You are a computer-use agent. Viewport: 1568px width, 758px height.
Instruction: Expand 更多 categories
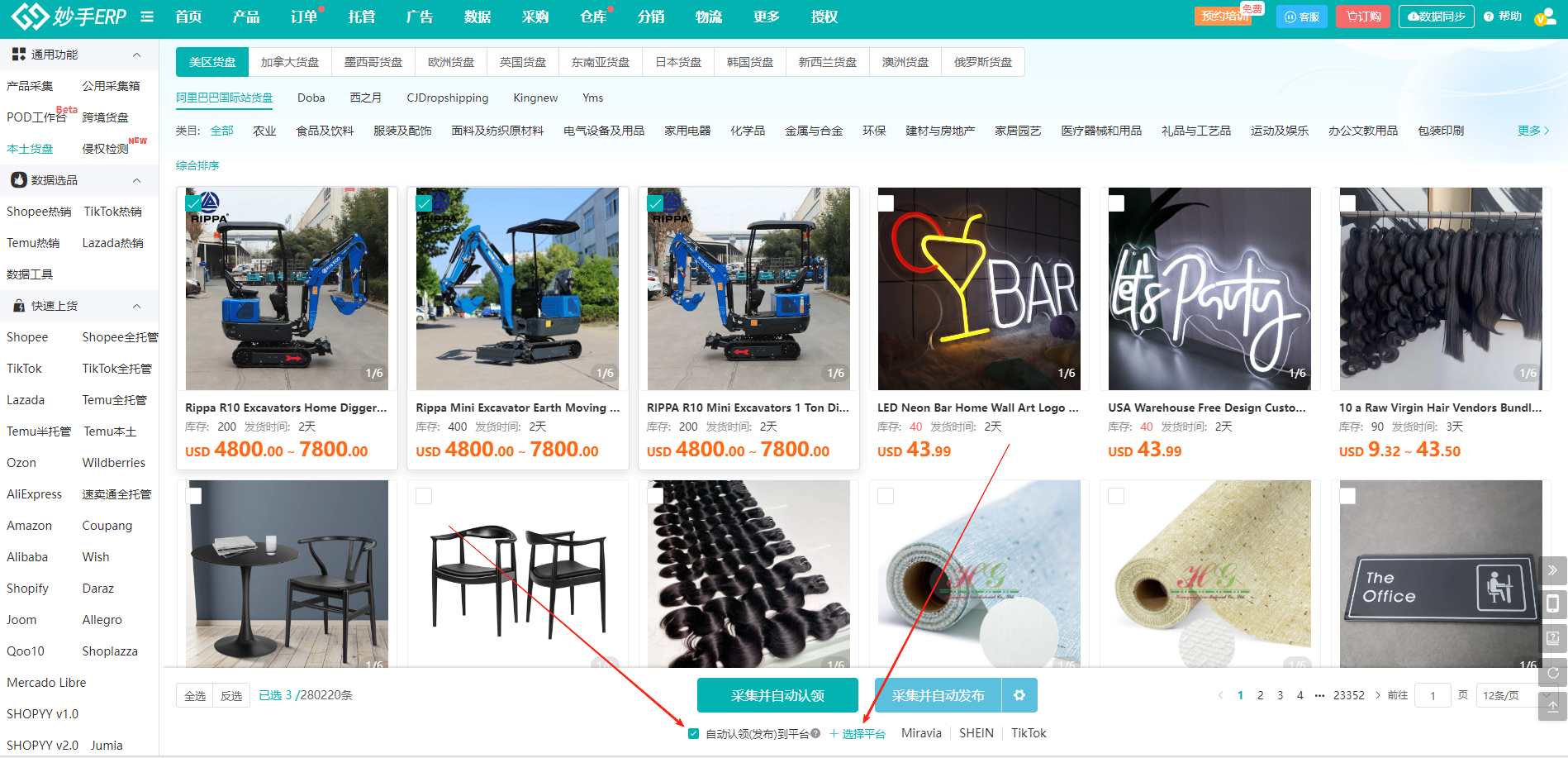[1533, 131]
